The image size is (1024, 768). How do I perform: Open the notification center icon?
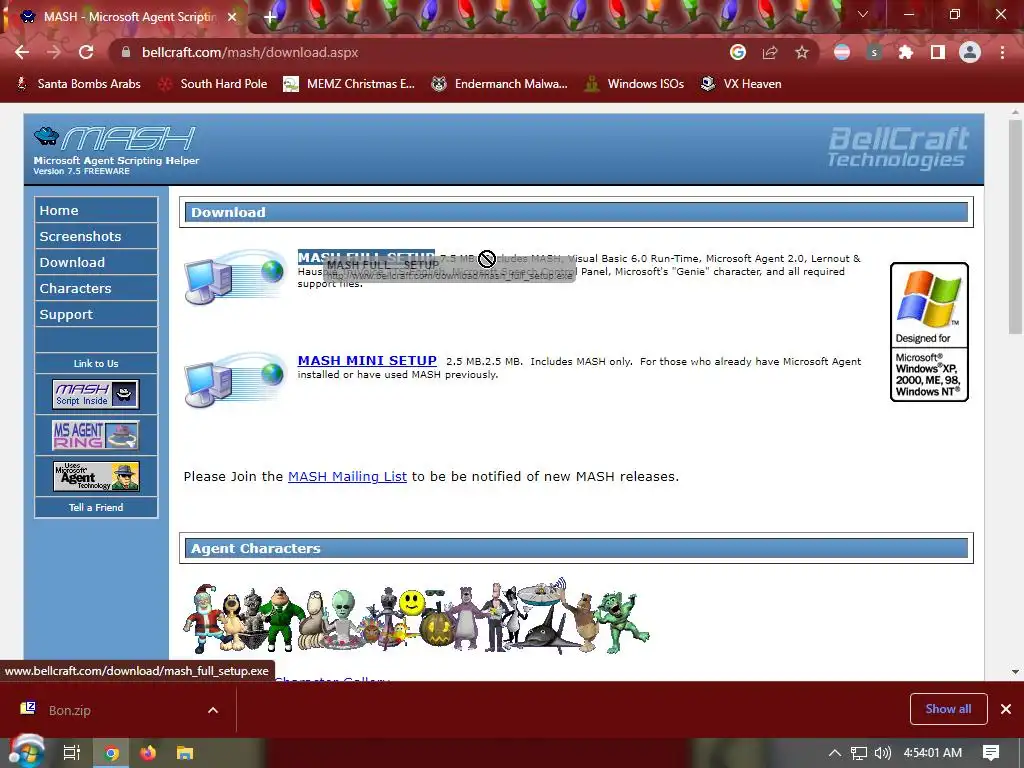click(991, 753)
